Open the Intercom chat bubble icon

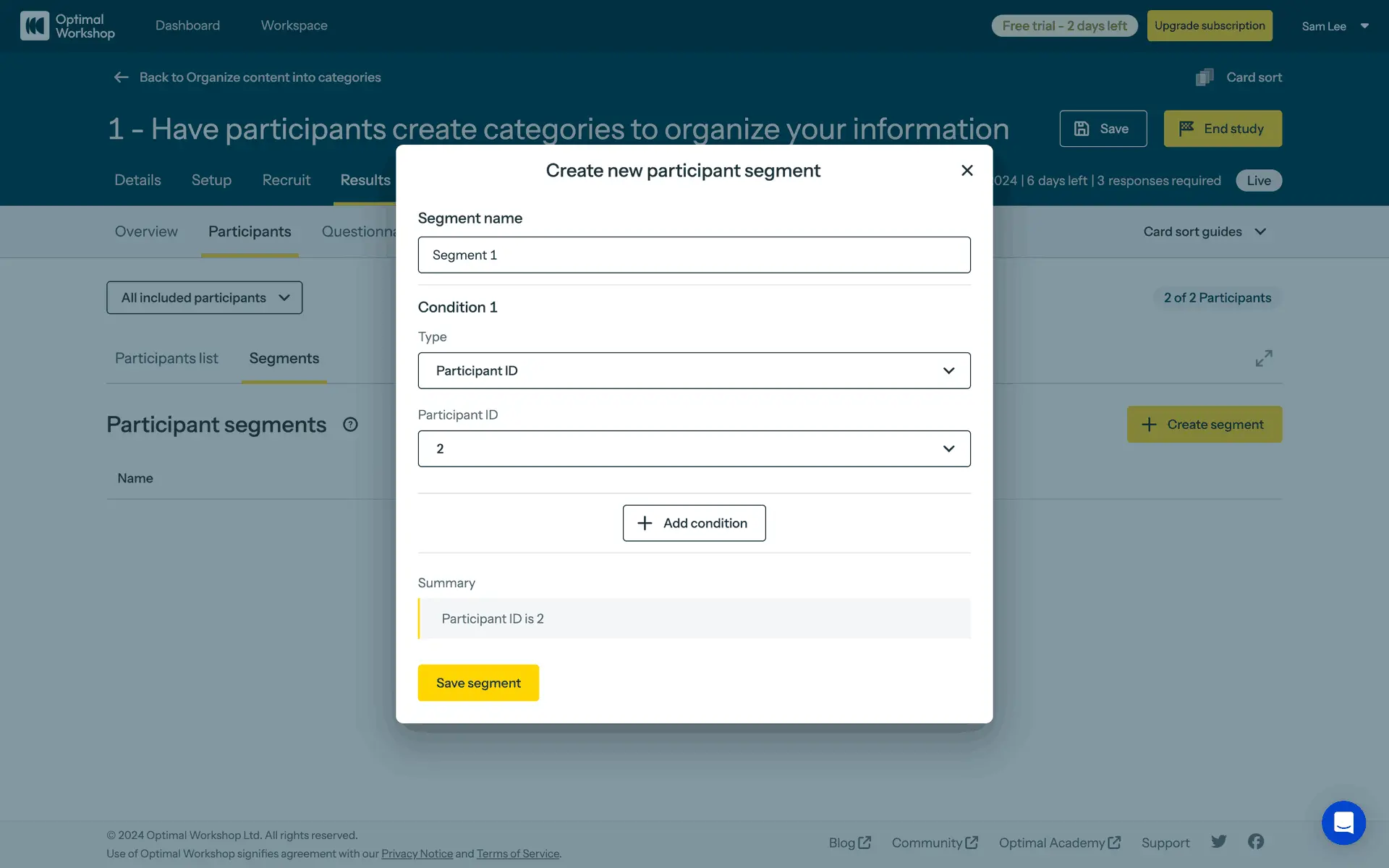(x=1343, y=822)
